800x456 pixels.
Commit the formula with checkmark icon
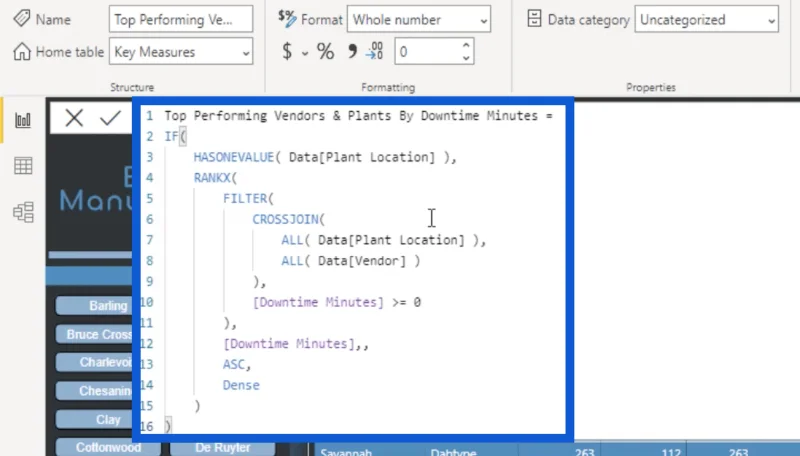tap(110, 118)
